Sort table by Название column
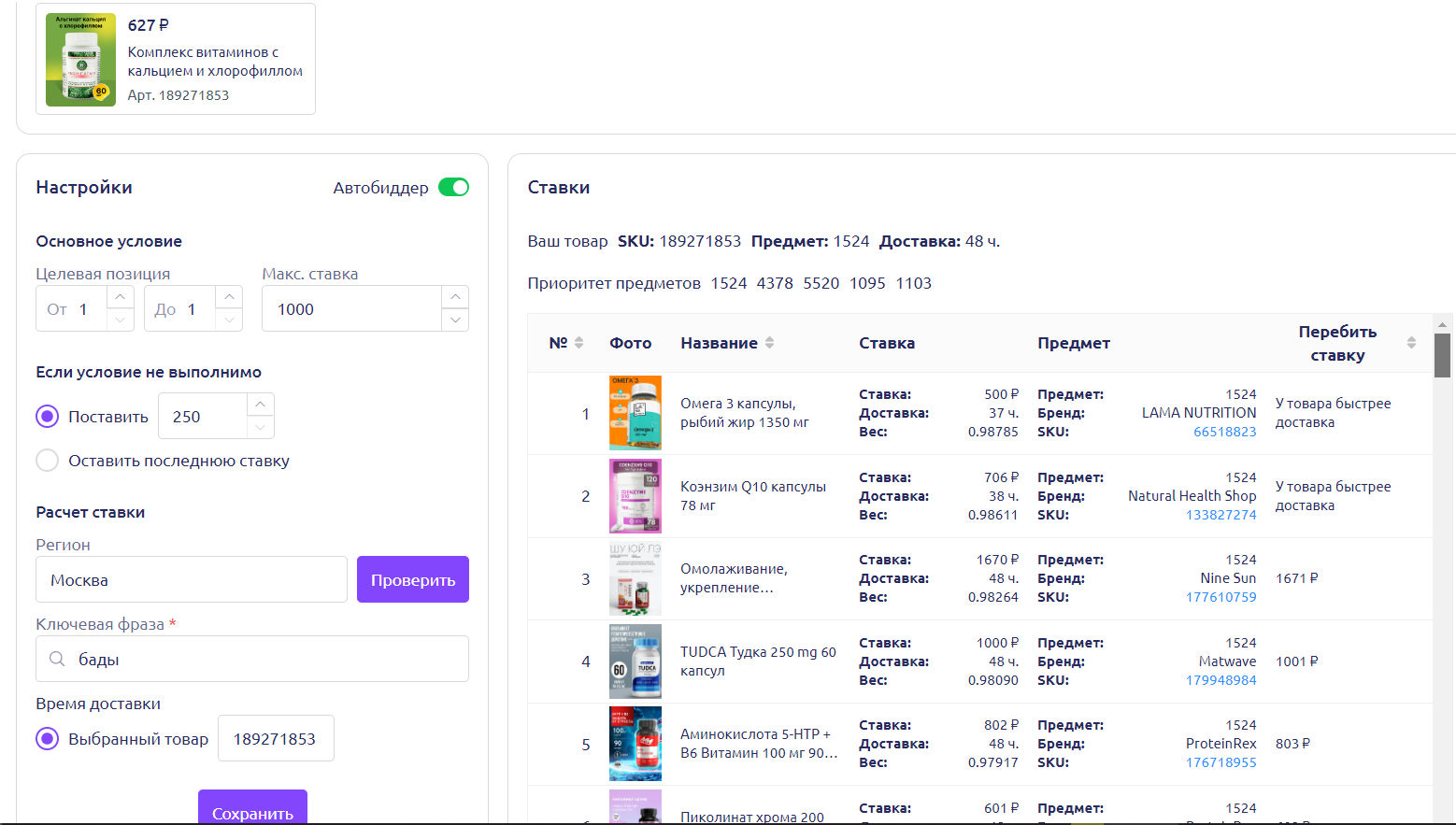Screen dimensions: 1456x825 pos(769,343)
